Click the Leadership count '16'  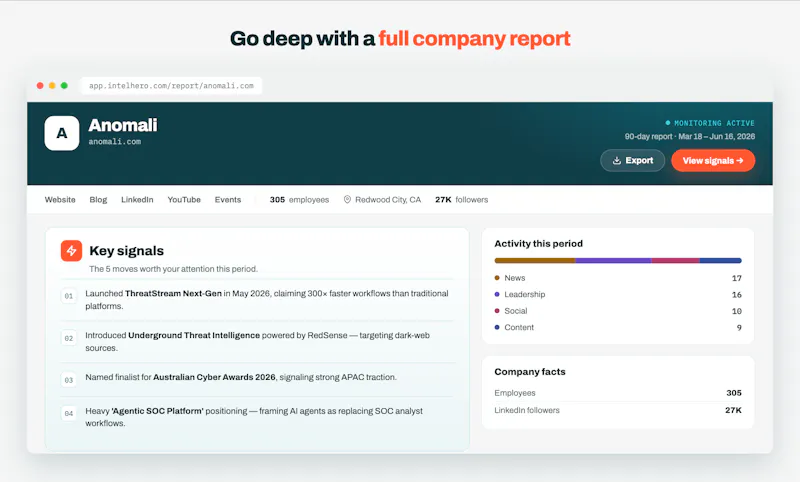pos(737,295)
